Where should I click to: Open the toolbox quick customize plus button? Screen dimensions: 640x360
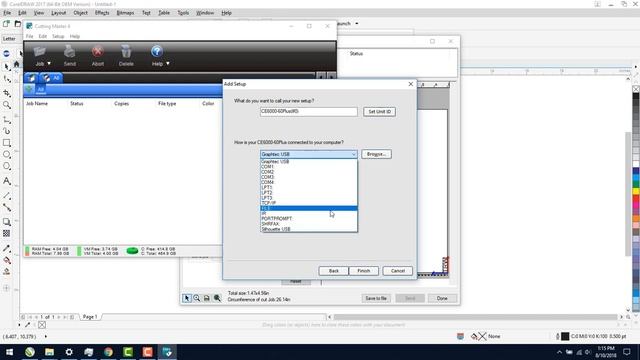click(x=7, y=288)
